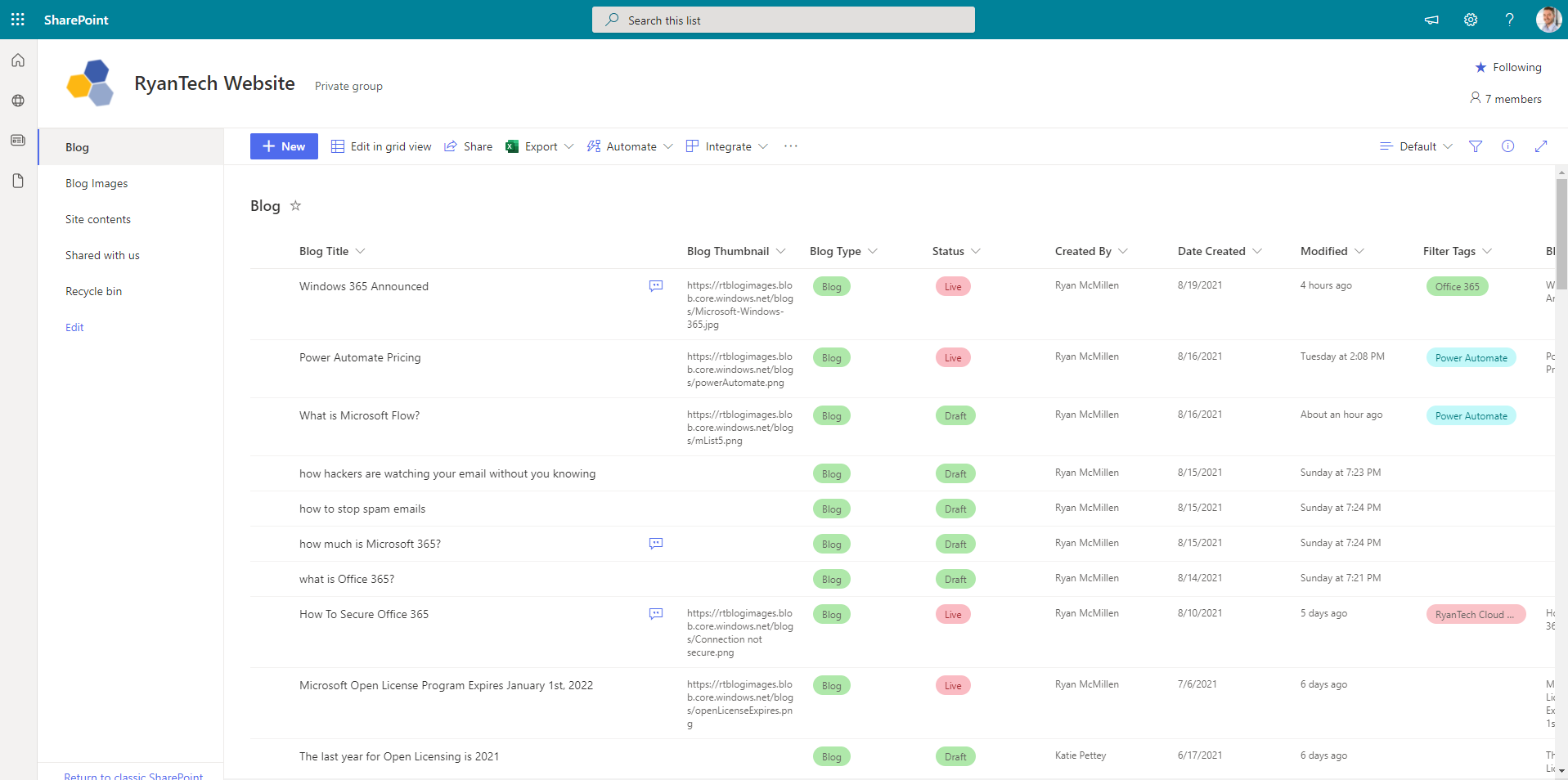1568x780 pixels.
Task: Open the Integrate dropdown
Action: pyautogui.click(x=727, y=146)
